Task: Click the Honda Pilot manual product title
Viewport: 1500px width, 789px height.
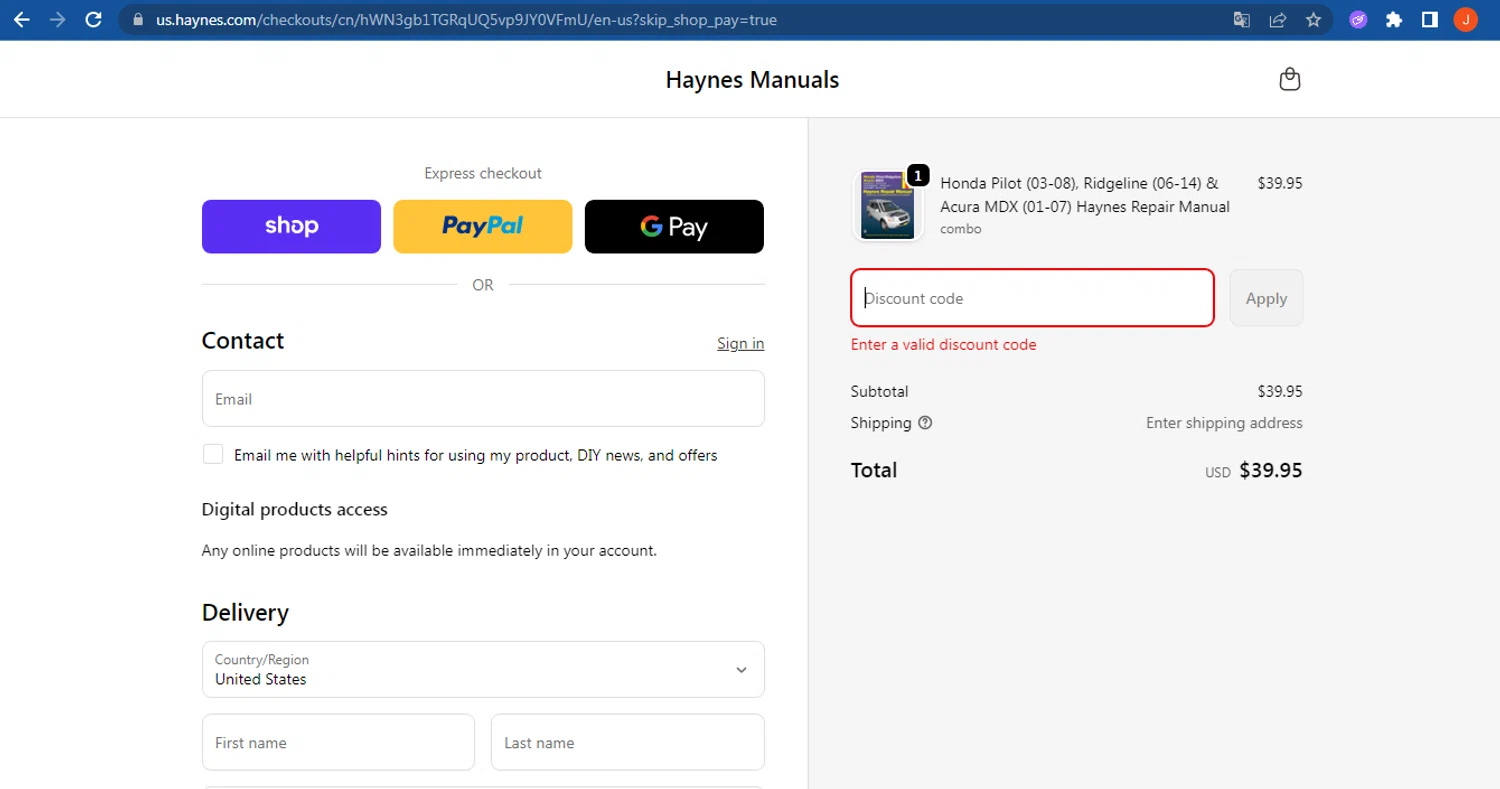Action: [1084, 195]
